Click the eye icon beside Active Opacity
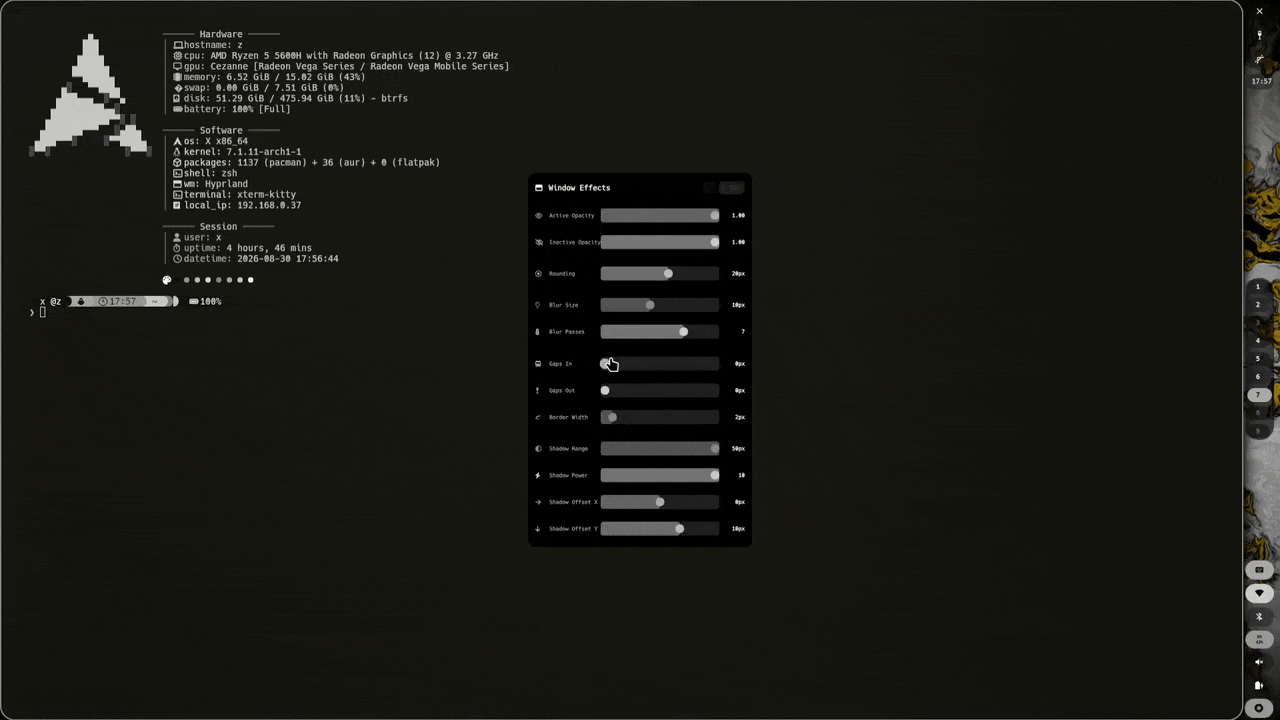The image size is (1280, 720). pos(539,215)
